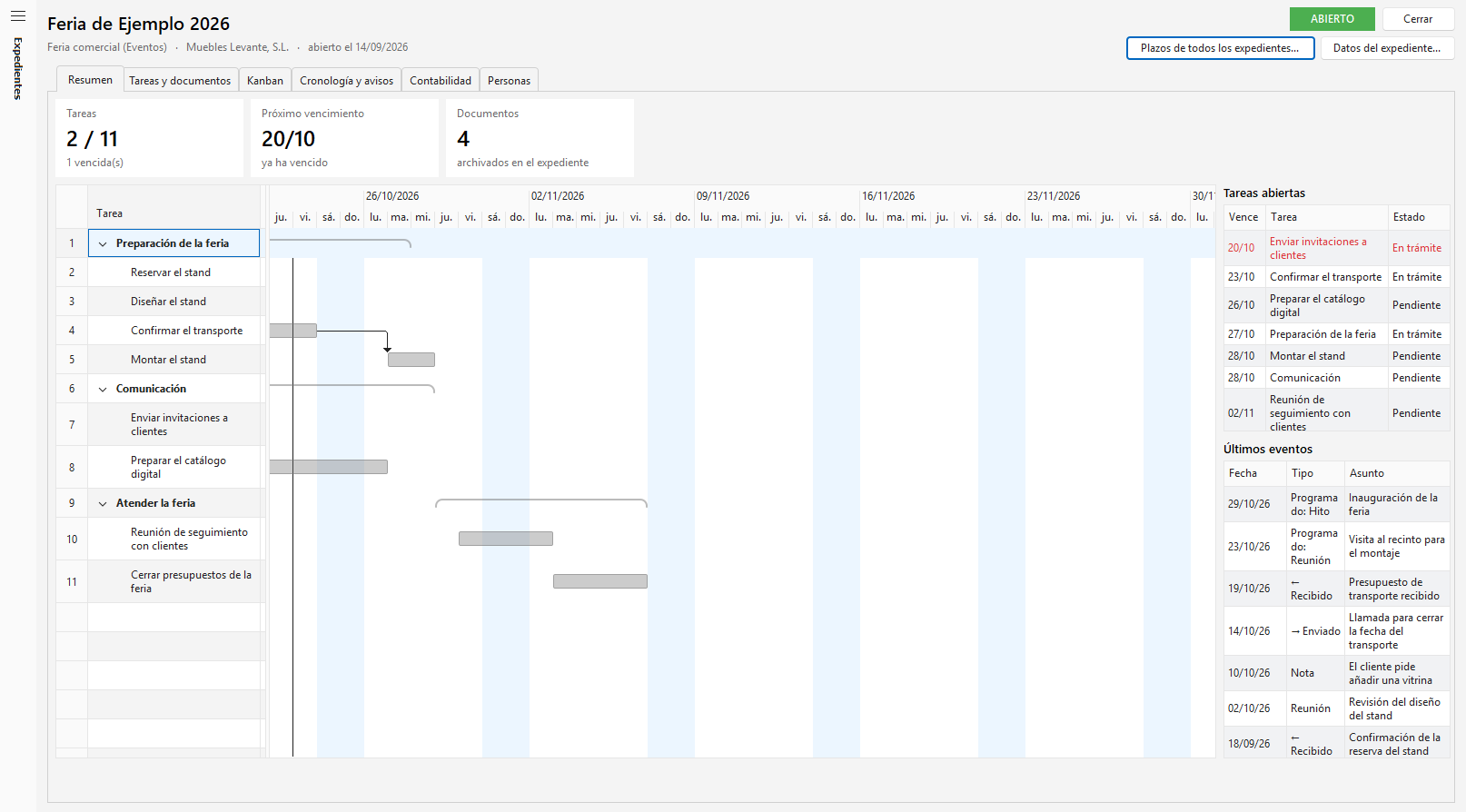Image resolution: width=1466 pixels, height=812 pixels.
Task: Open the hamburger menu icon
Action: tap(17, 15)
